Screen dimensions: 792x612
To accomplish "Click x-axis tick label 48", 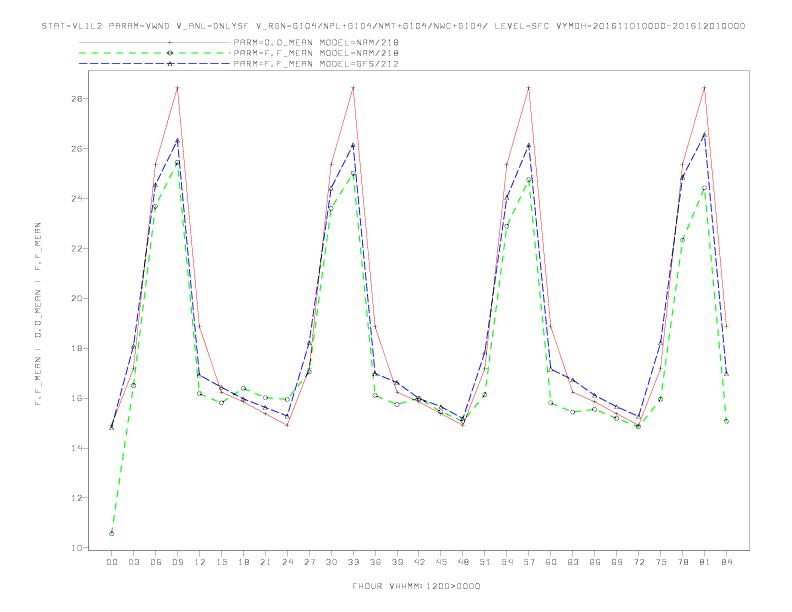I will pyautogui.click(x=463, y=562).
